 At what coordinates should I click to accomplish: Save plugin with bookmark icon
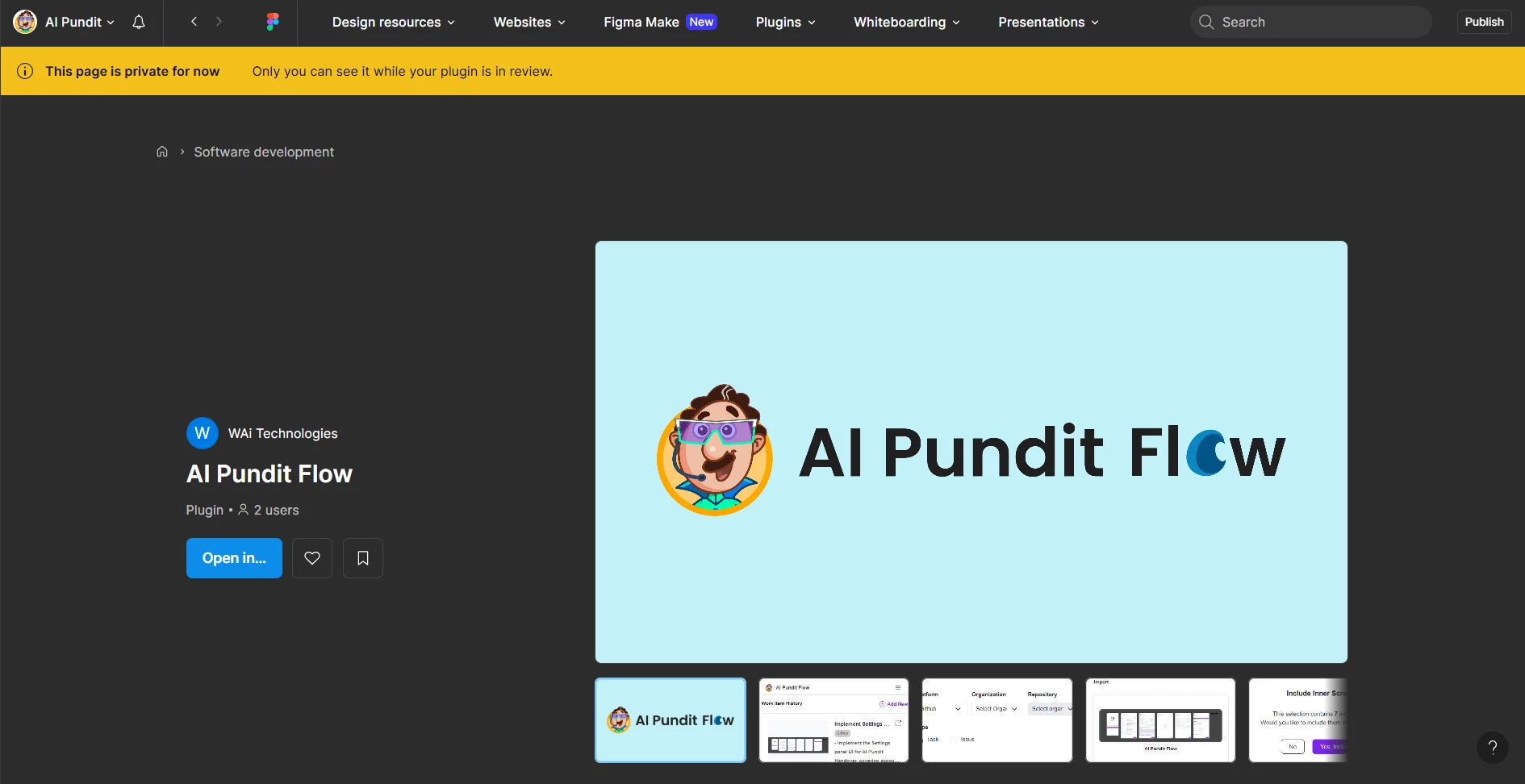[363, 558]
